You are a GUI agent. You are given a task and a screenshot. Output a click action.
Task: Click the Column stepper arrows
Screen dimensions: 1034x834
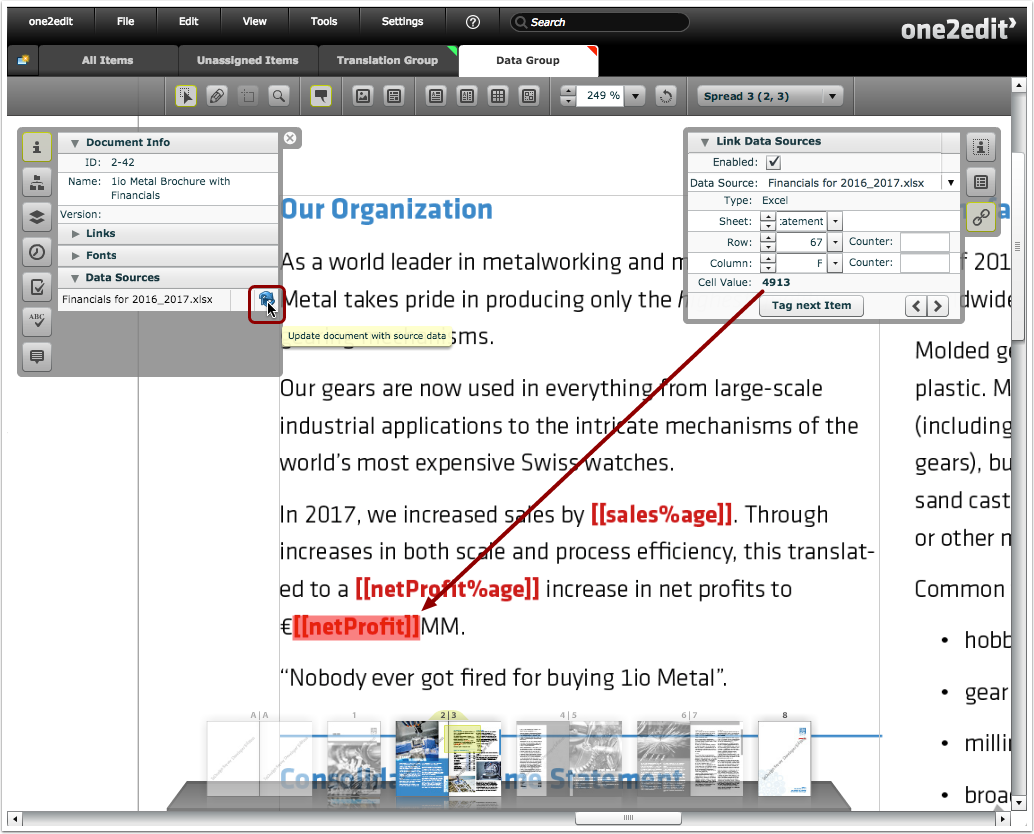click(x=768, y=263)
